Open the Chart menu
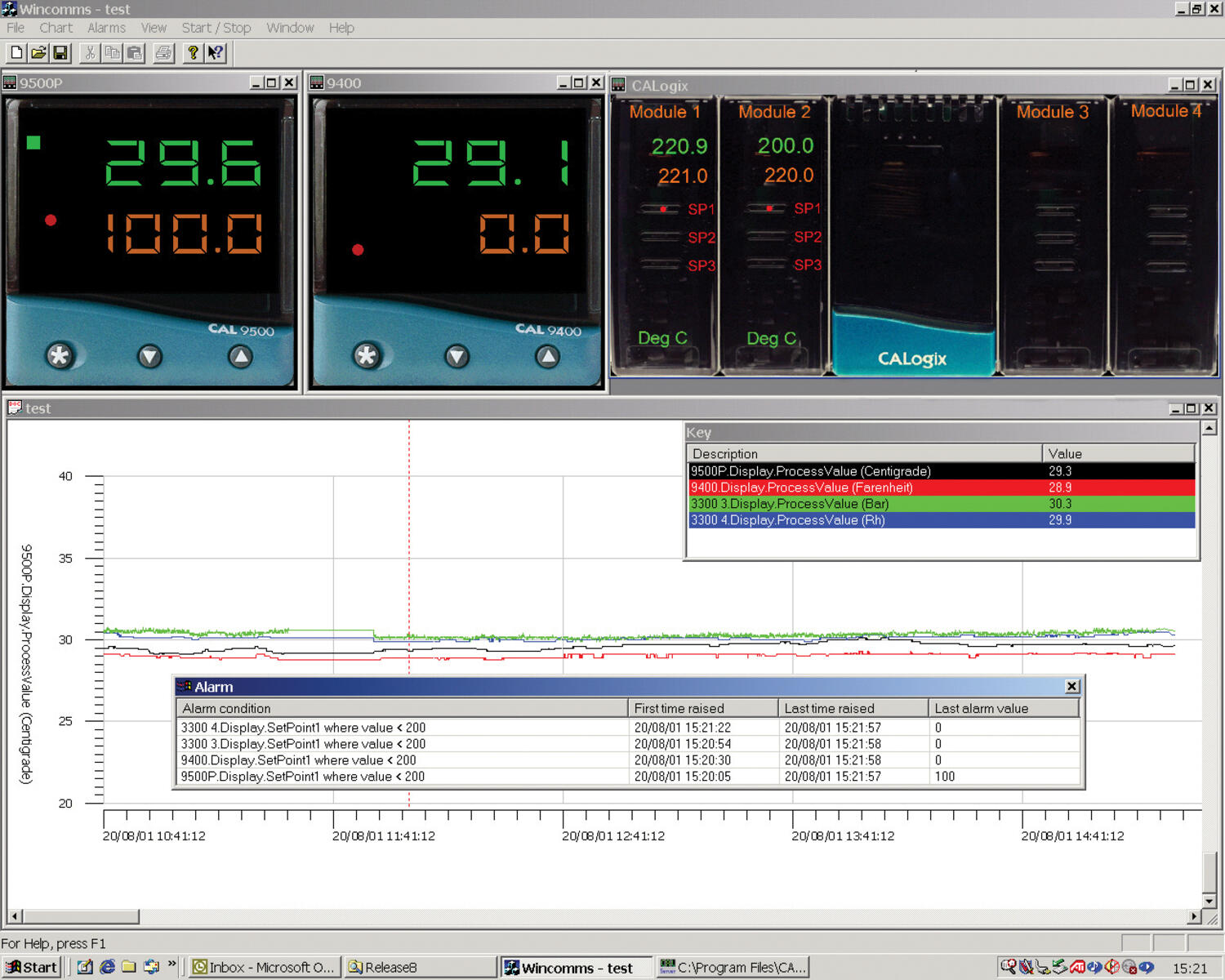Viewport: 1225px width, 980px height. 56,27
